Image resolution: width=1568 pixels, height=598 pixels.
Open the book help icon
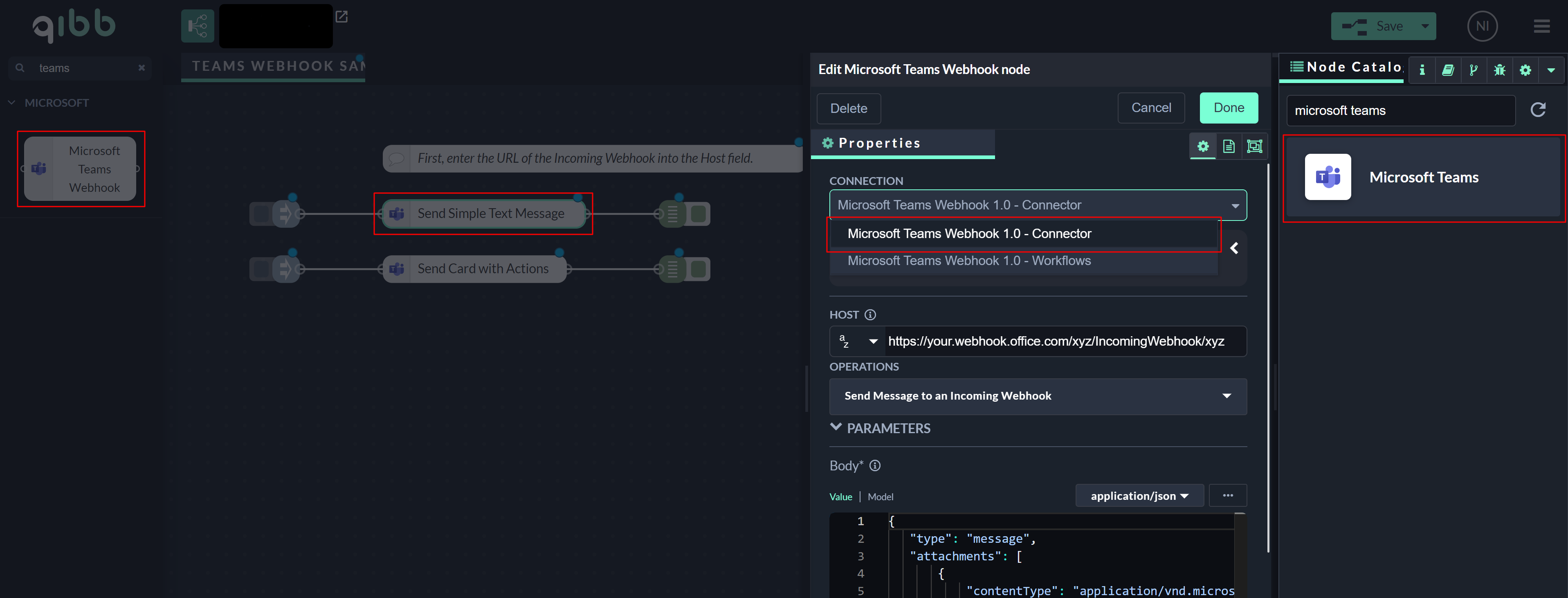point(1448,71)
